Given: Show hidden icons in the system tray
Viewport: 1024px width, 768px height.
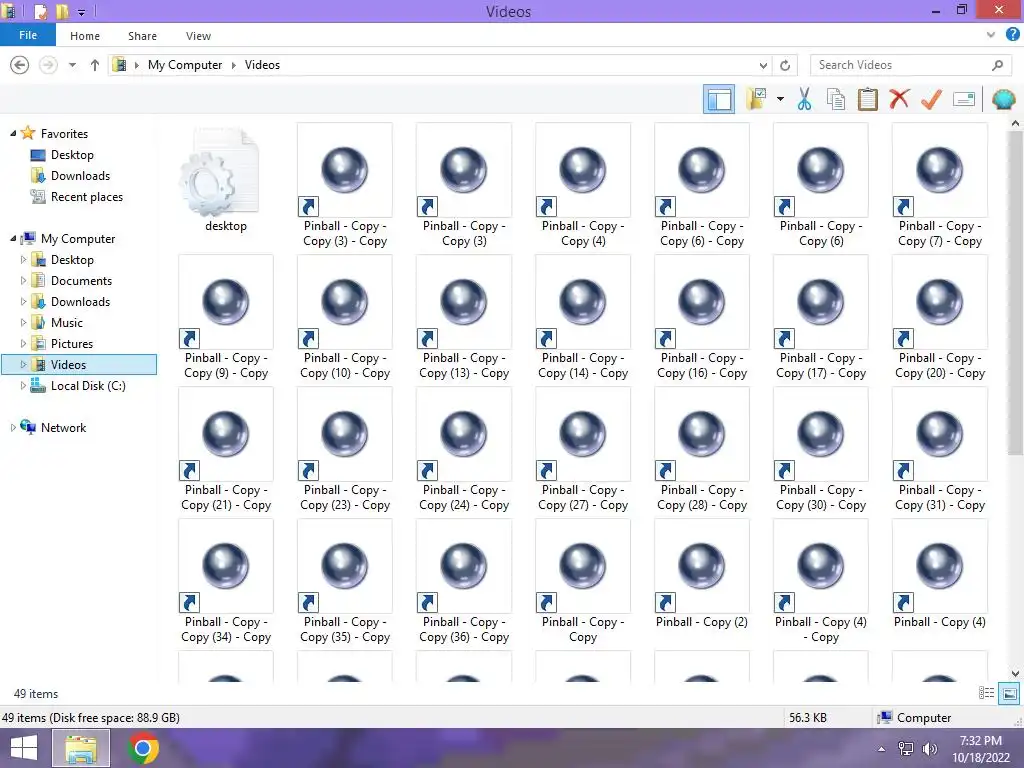Looking at the screenshot, I should pyautogui.click(x=881, y=749).
